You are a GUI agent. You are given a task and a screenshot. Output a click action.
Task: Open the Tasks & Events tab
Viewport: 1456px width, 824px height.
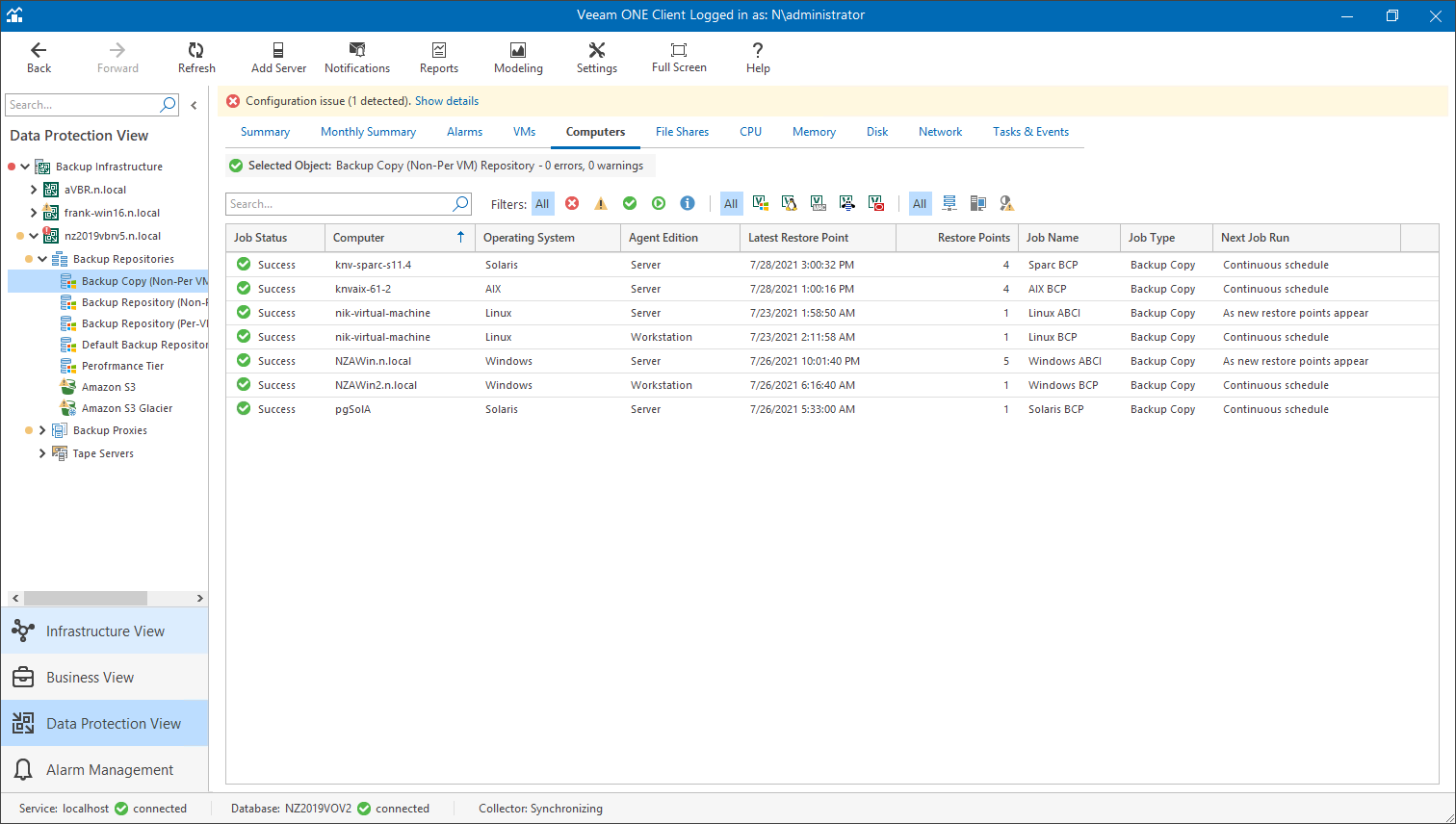(1030, 132)
